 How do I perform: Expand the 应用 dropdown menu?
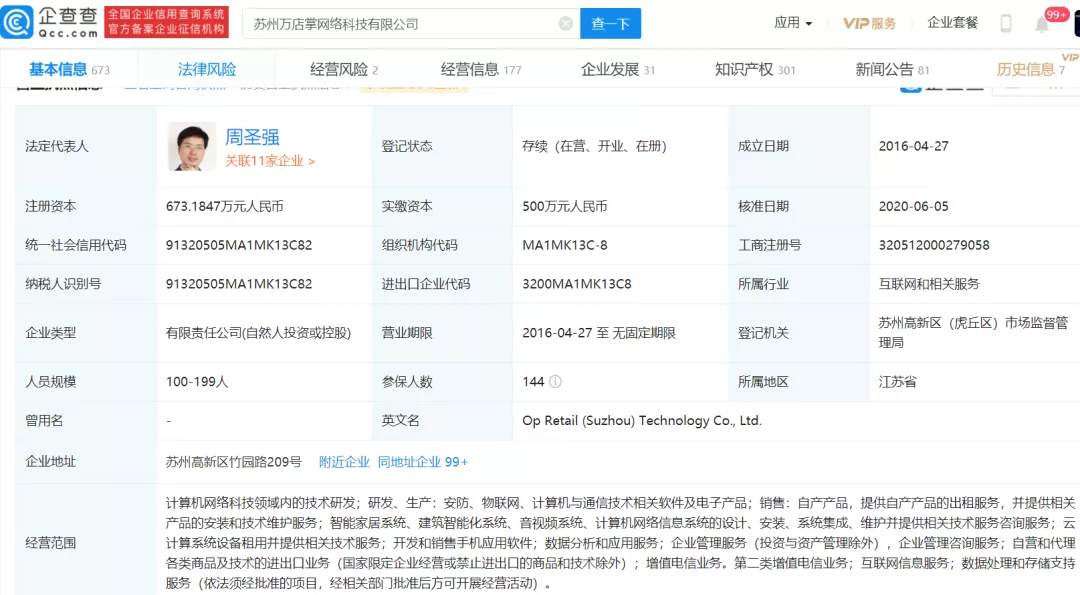pos(793,23)
